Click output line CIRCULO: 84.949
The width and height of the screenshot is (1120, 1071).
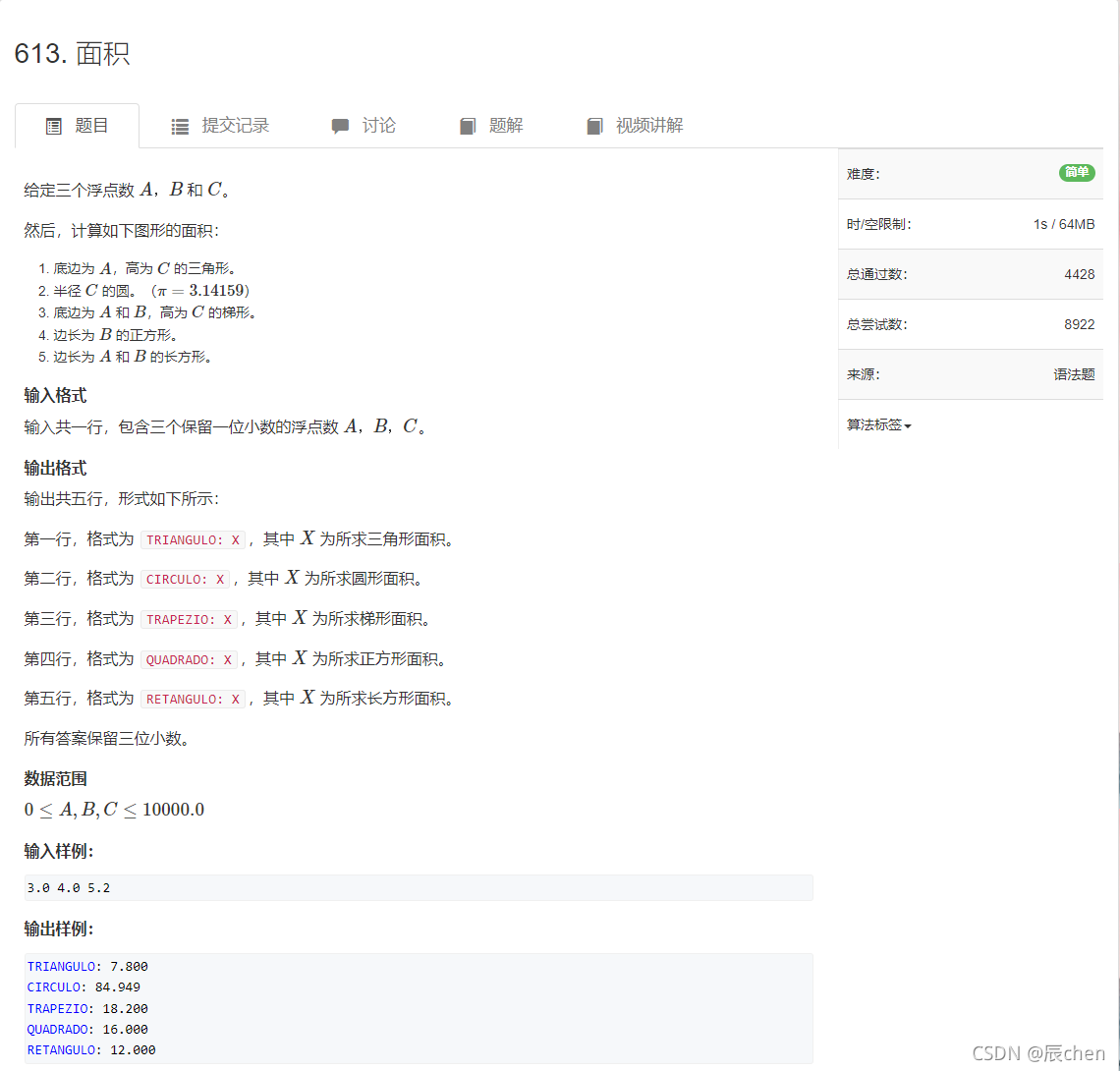point(84,987)
